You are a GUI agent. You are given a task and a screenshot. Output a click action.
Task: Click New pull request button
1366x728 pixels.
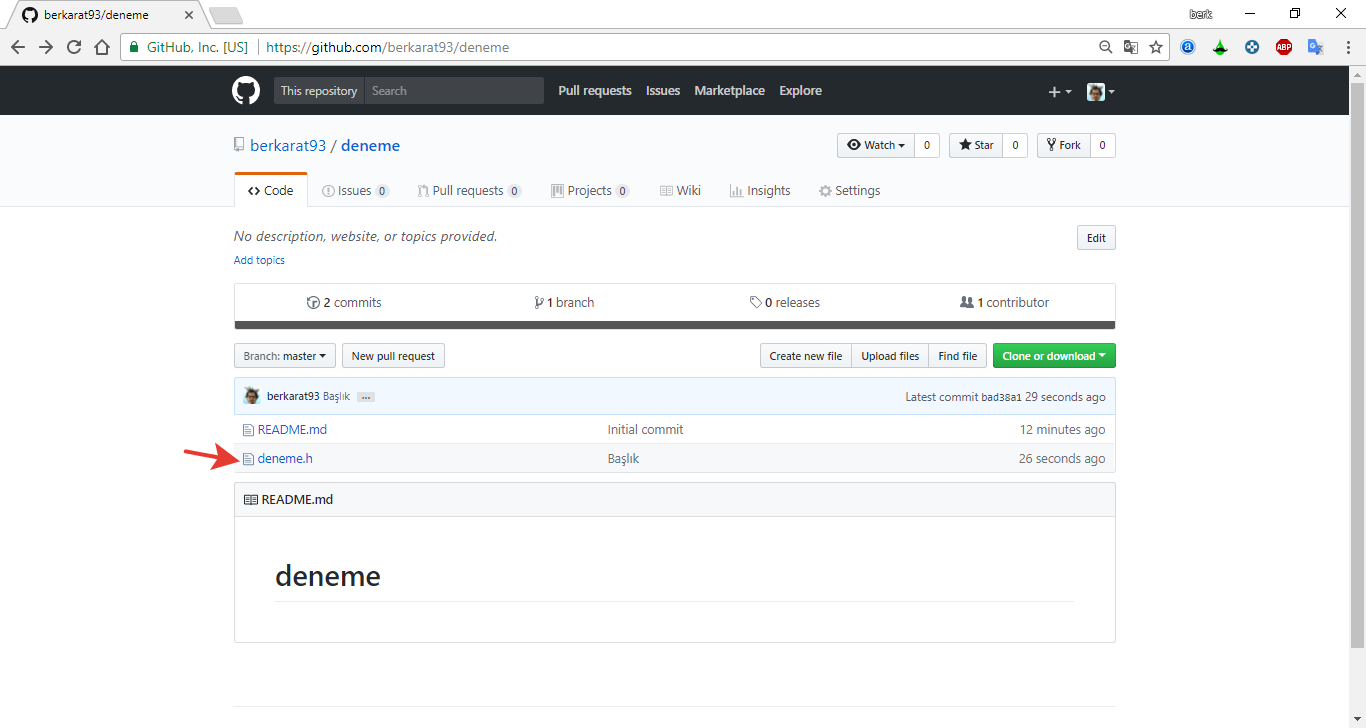tap(393, 356)
